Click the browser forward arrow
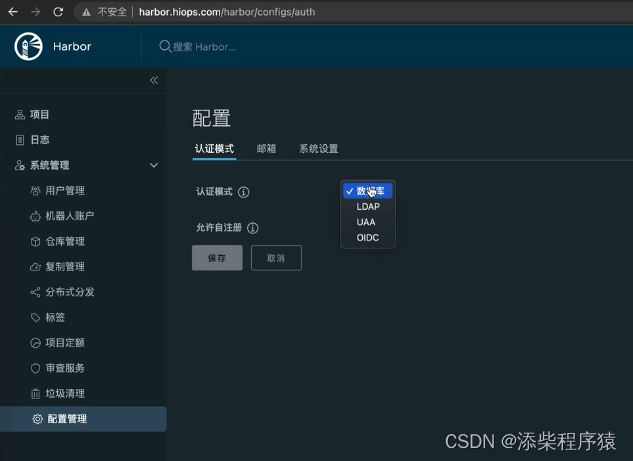The width and height of the screenshot is (633, 461). [36, 12]
